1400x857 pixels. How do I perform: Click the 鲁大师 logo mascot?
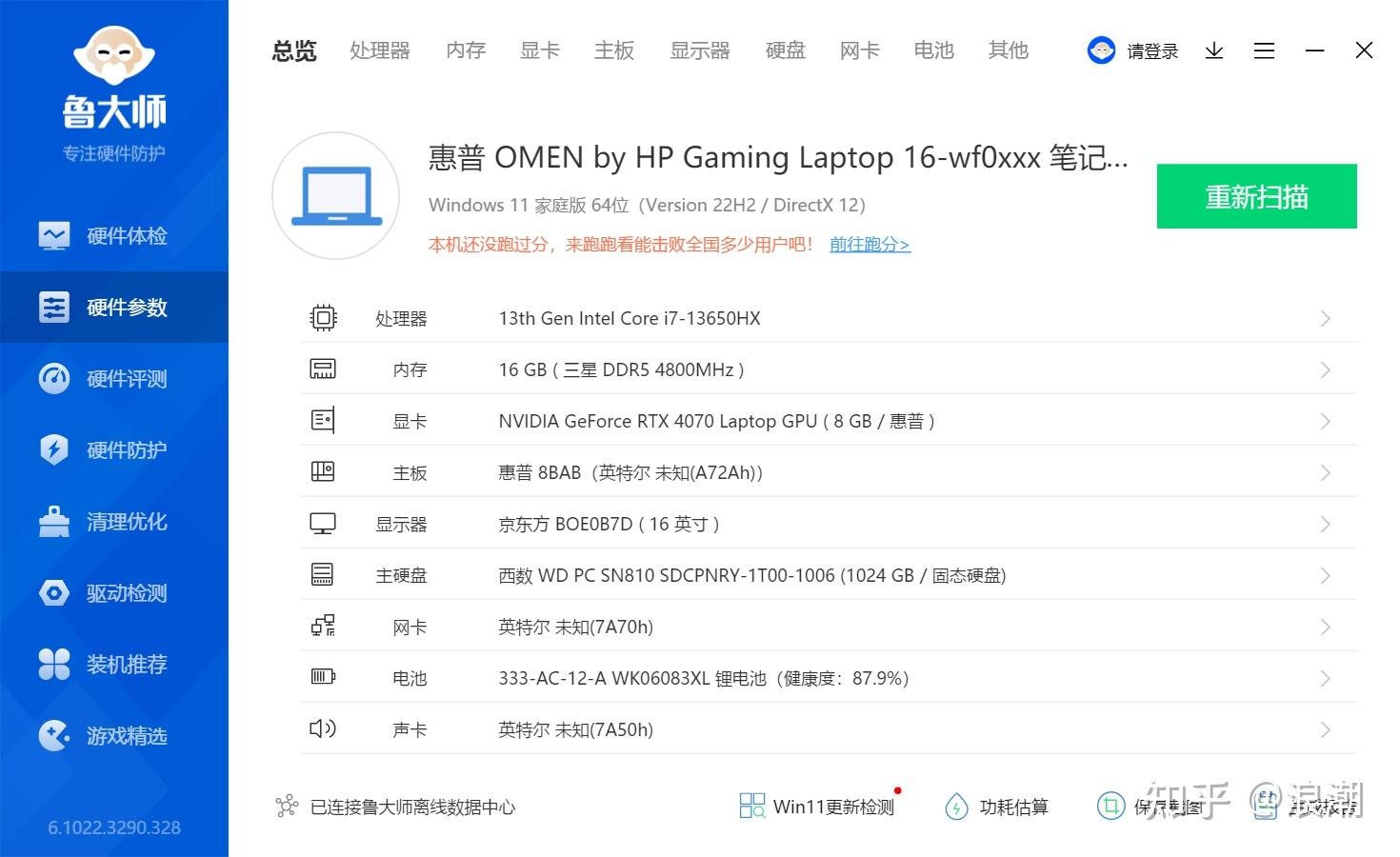(114, 55)
